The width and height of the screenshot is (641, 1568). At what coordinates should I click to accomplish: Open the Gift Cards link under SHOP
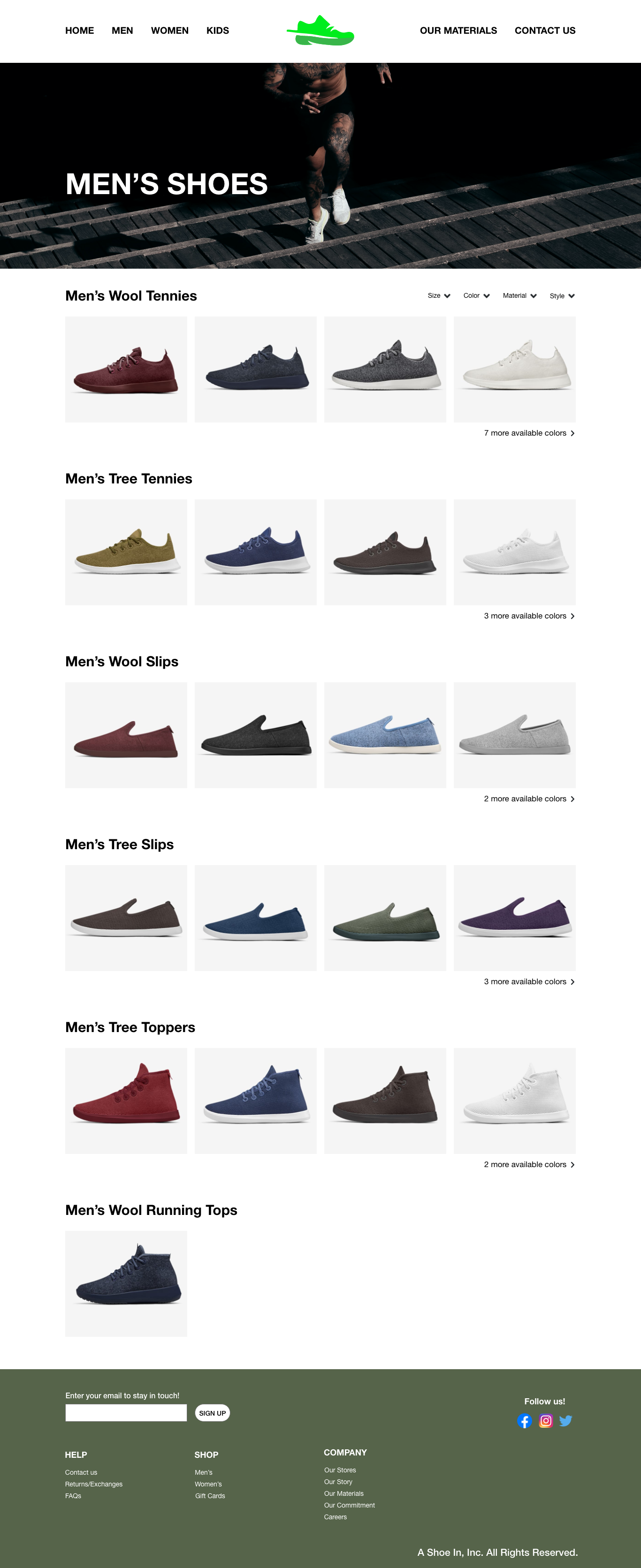click(x=210, y=1496)
